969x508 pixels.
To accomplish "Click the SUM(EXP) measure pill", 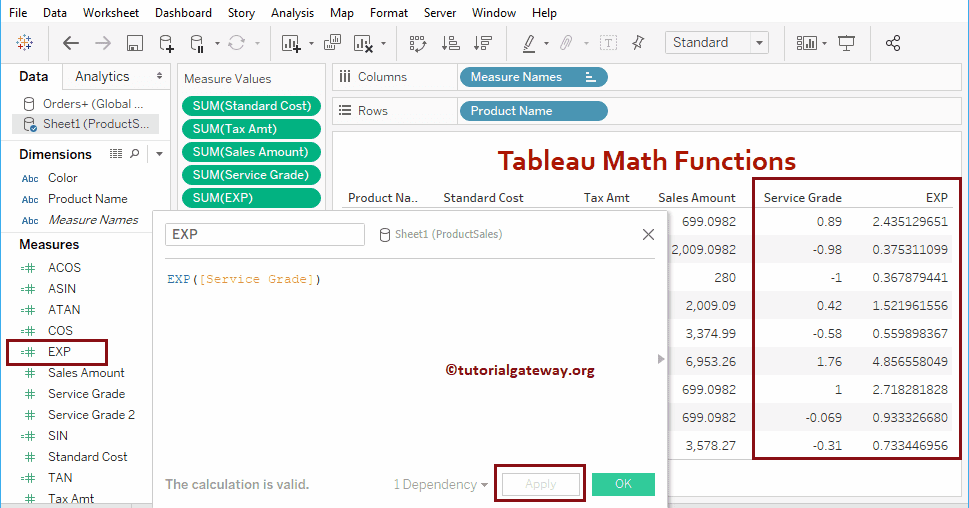I will (x=252, y=198).
